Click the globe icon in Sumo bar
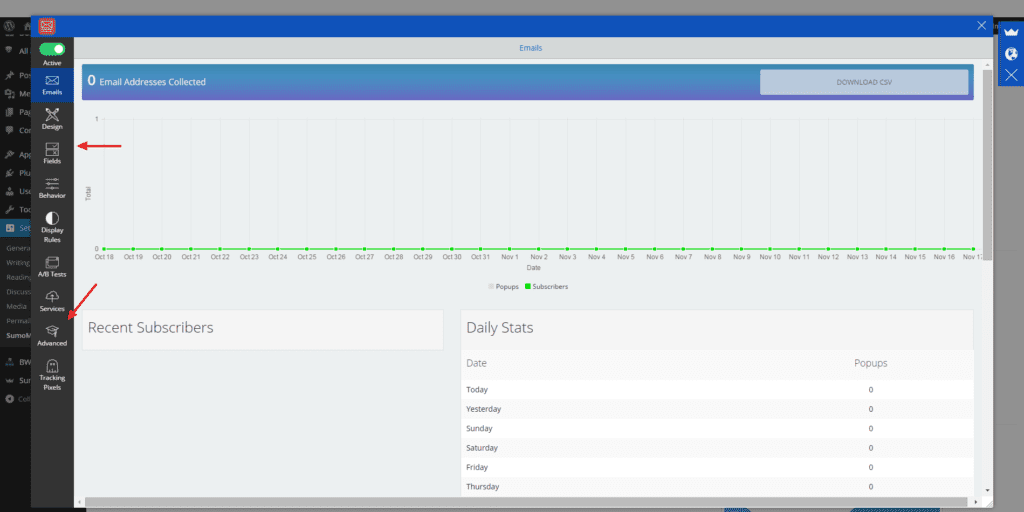This screenshot has height=512, width=1024. (1012, 54)
